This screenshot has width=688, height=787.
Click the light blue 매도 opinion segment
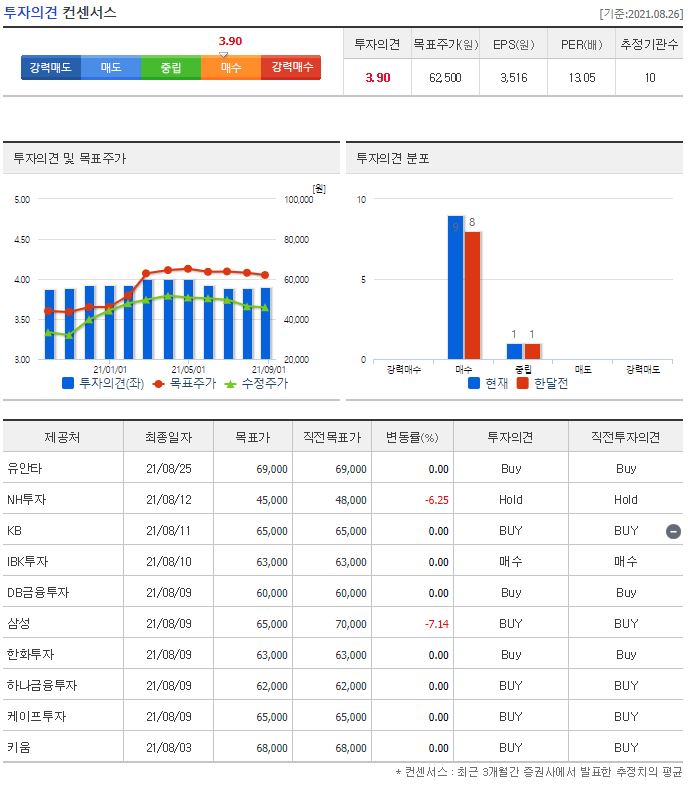(111, 67)
